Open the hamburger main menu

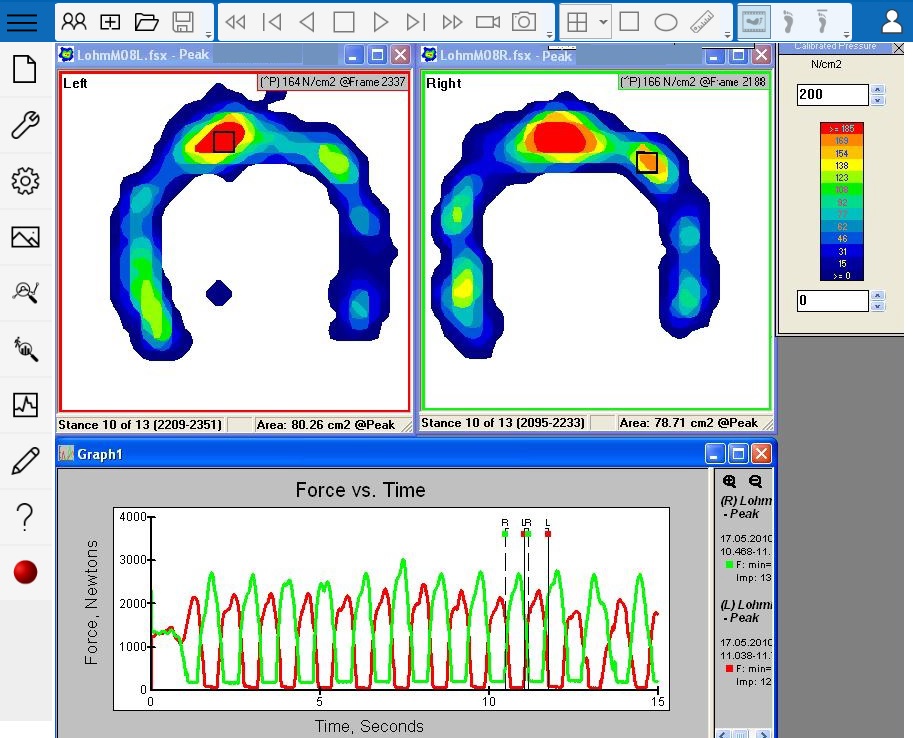(22, 22)
